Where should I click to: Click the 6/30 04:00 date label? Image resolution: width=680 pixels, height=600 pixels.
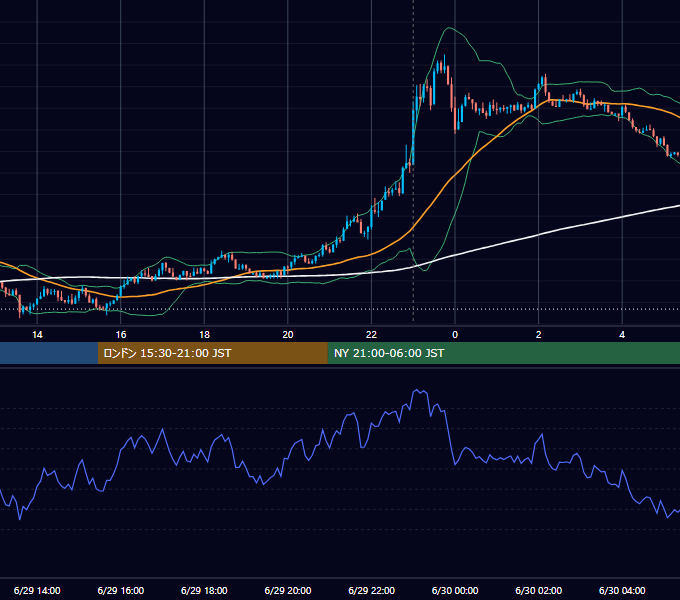[x=622, y=590]
